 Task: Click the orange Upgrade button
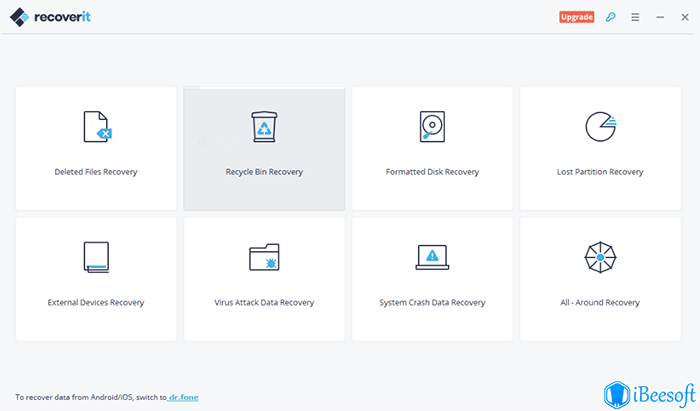point(577,17)
